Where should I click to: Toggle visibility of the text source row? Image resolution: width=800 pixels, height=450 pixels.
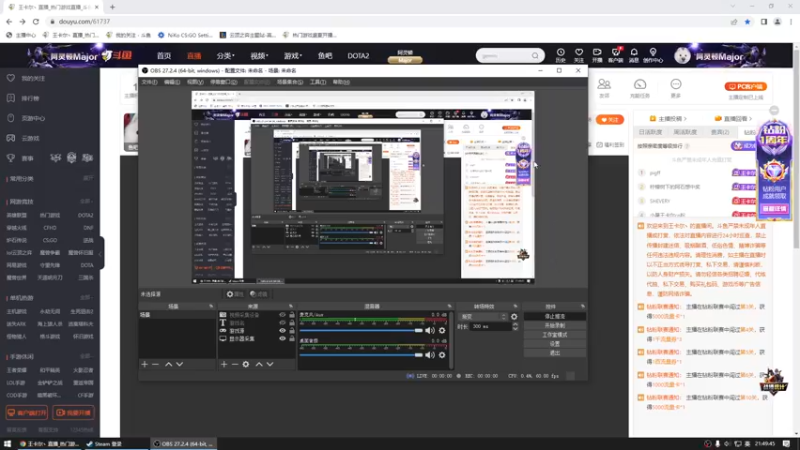pos(282,322)
